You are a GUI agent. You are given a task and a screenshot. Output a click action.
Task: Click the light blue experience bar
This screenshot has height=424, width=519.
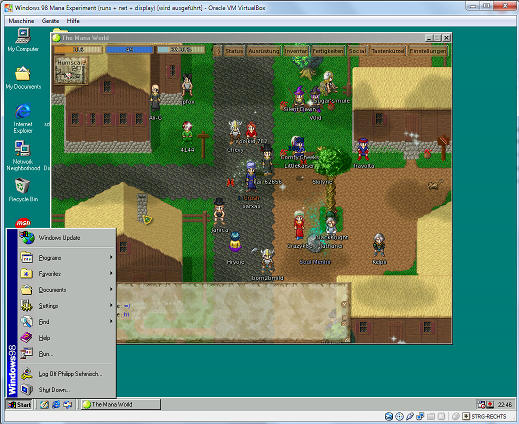[181, 50]
